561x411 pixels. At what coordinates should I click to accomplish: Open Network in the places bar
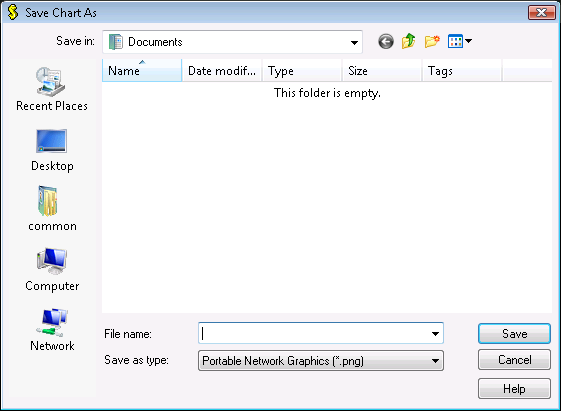52,330
